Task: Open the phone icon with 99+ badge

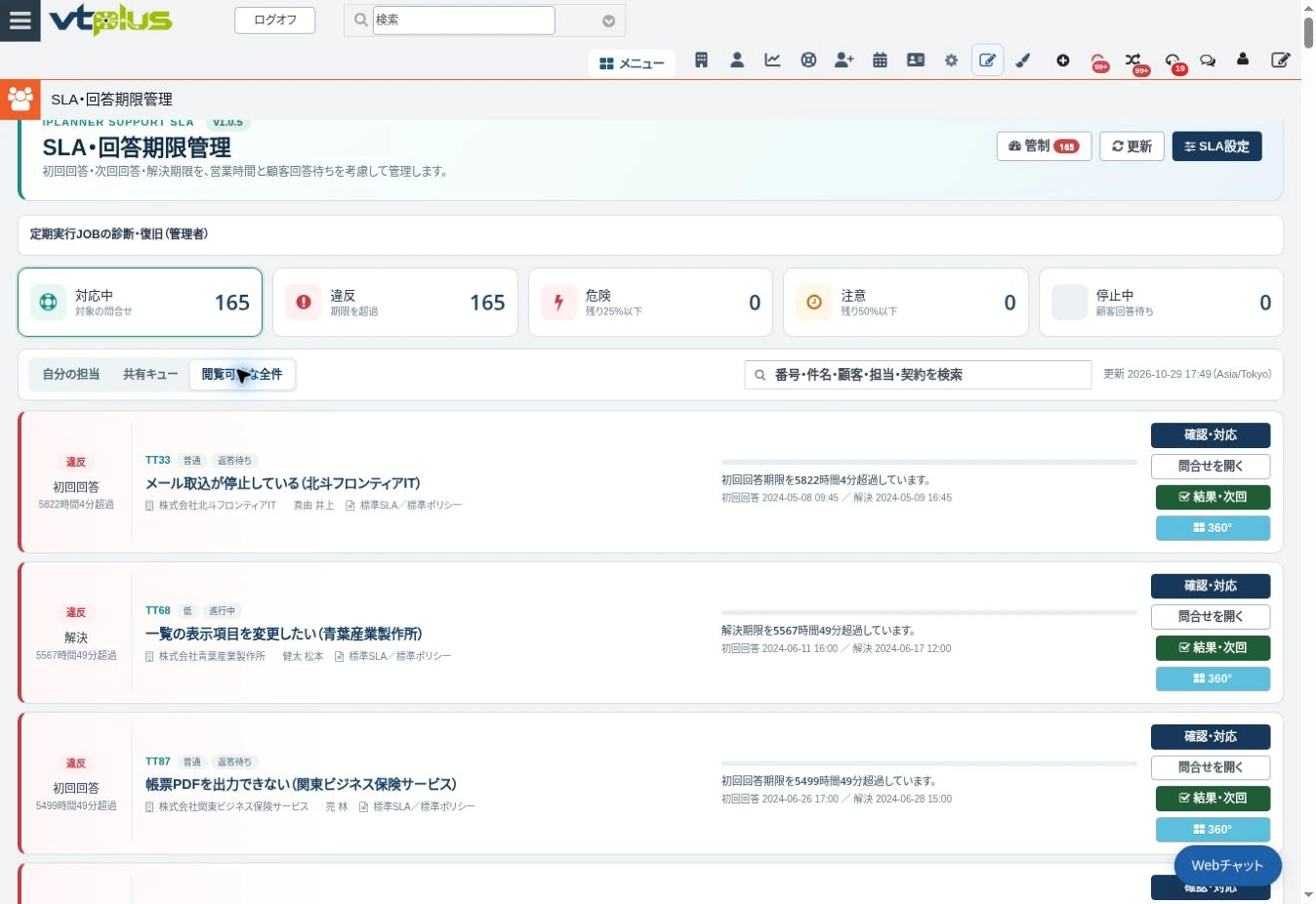Action: tap(1098, 62)
